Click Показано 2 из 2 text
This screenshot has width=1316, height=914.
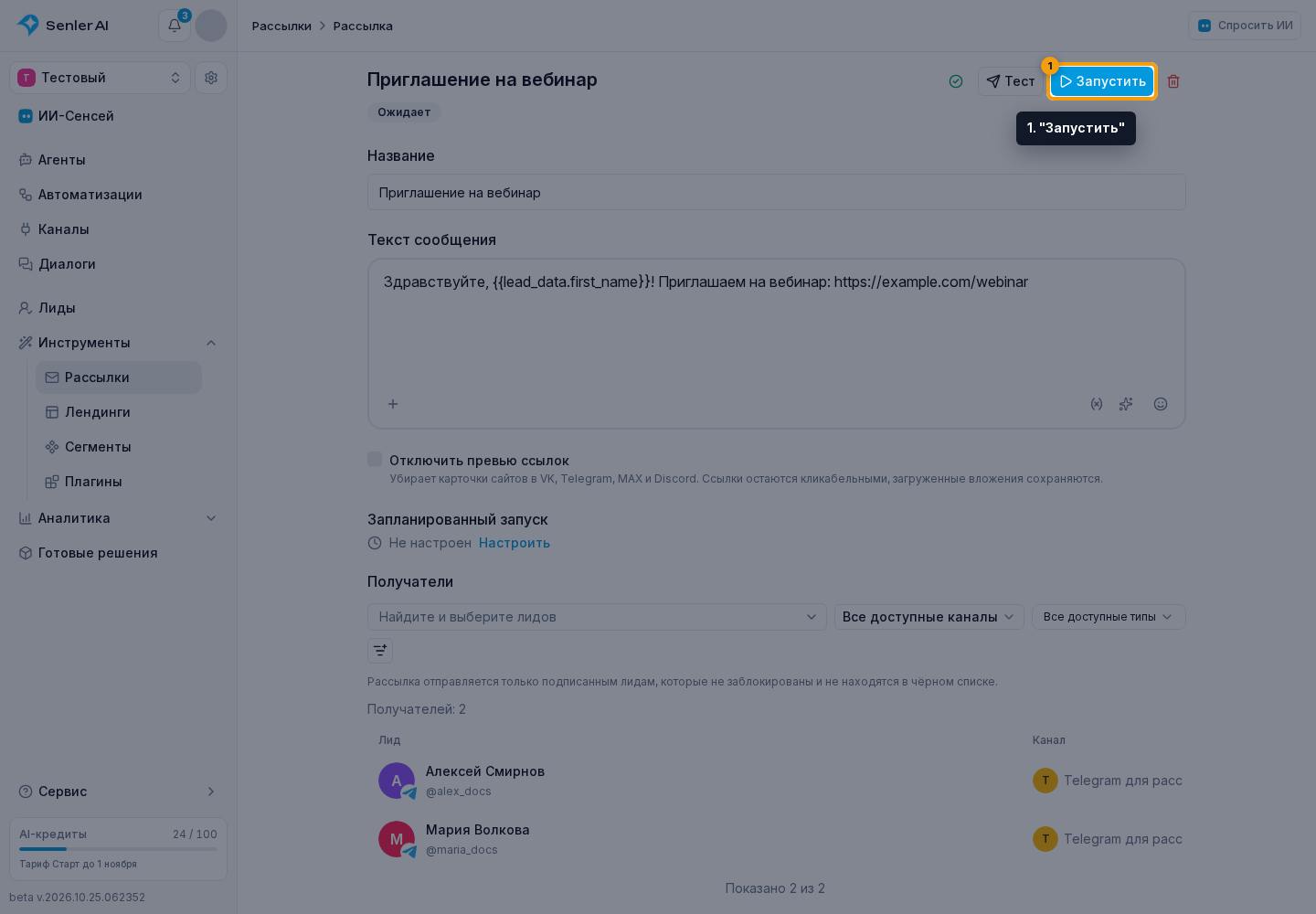click(775, 888)
